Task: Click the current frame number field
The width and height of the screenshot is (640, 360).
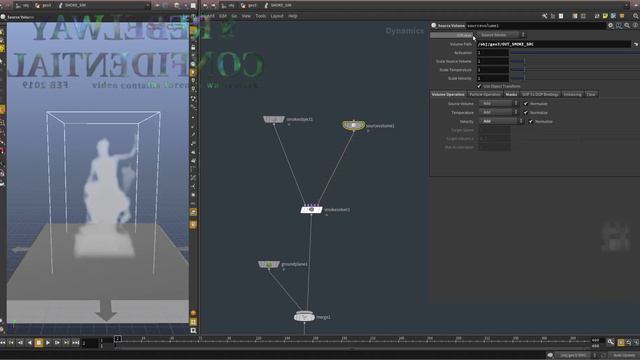Action: tap(90, 343)
